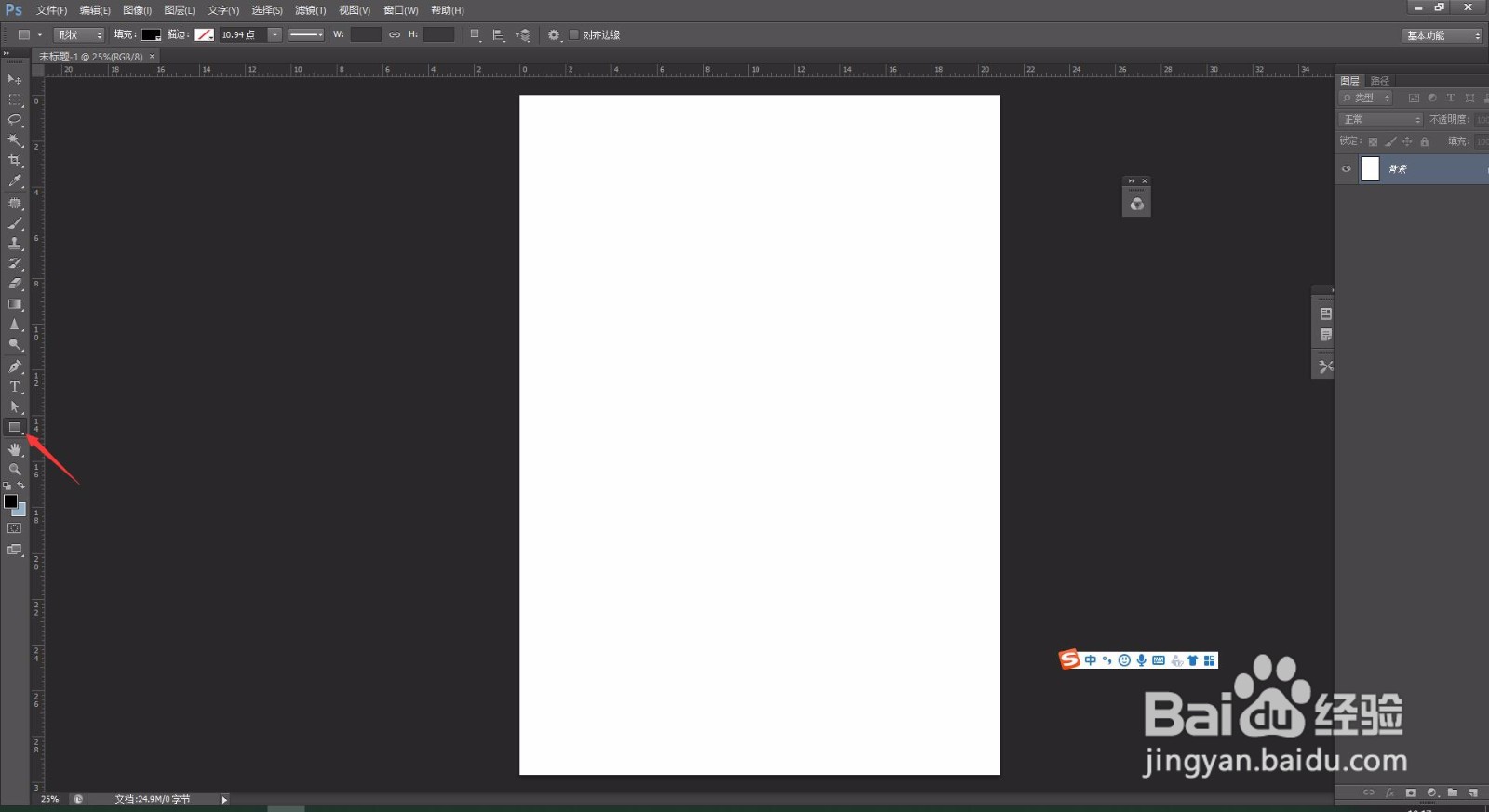Select the Move tool
This screenshot has height=812, width=1489.
click(14, 79)
